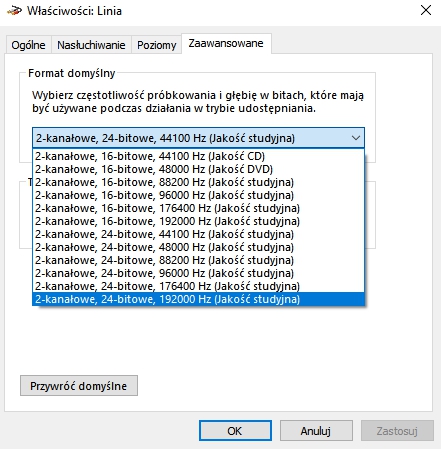
Task: Choose 16-bitowe, 88200 Hz studio quality
Action: point(198,182)
